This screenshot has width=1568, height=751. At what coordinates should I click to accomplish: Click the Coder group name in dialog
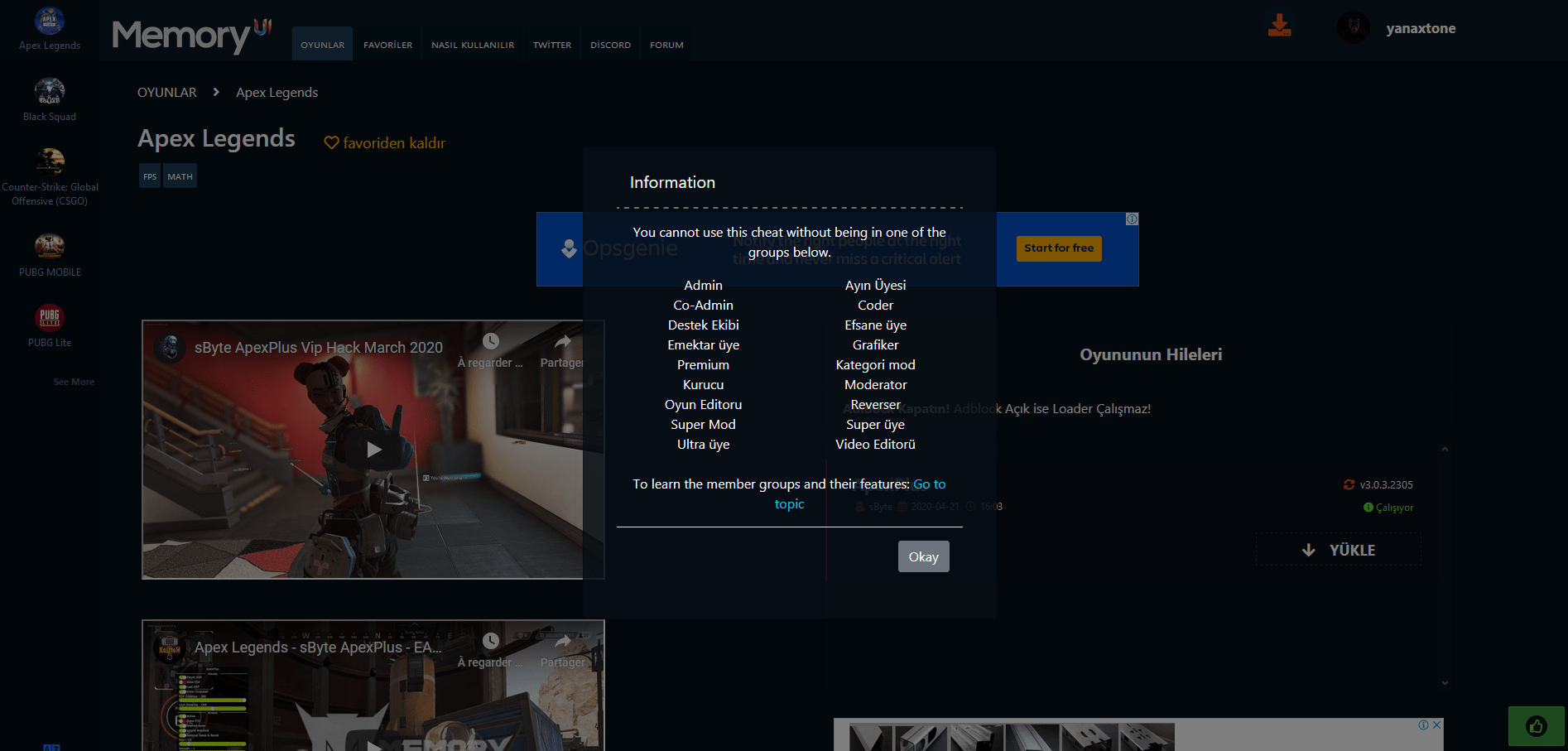tap(876, 306)
